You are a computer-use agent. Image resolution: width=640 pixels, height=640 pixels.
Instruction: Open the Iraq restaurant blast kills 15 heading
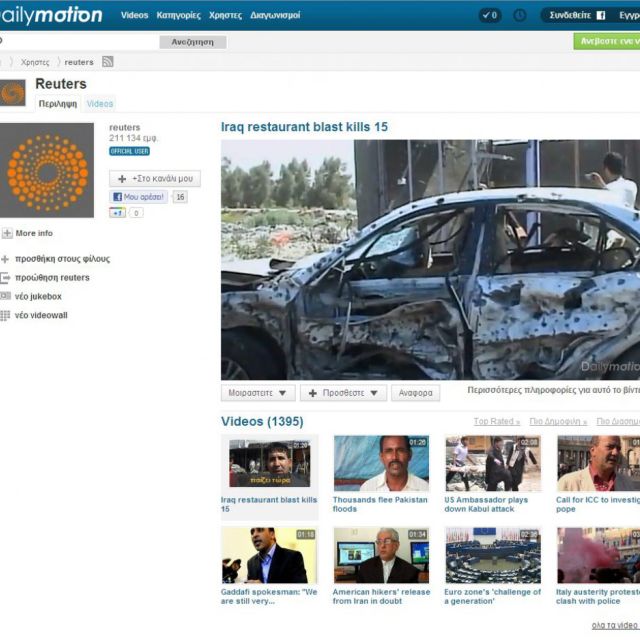[304, 127]
